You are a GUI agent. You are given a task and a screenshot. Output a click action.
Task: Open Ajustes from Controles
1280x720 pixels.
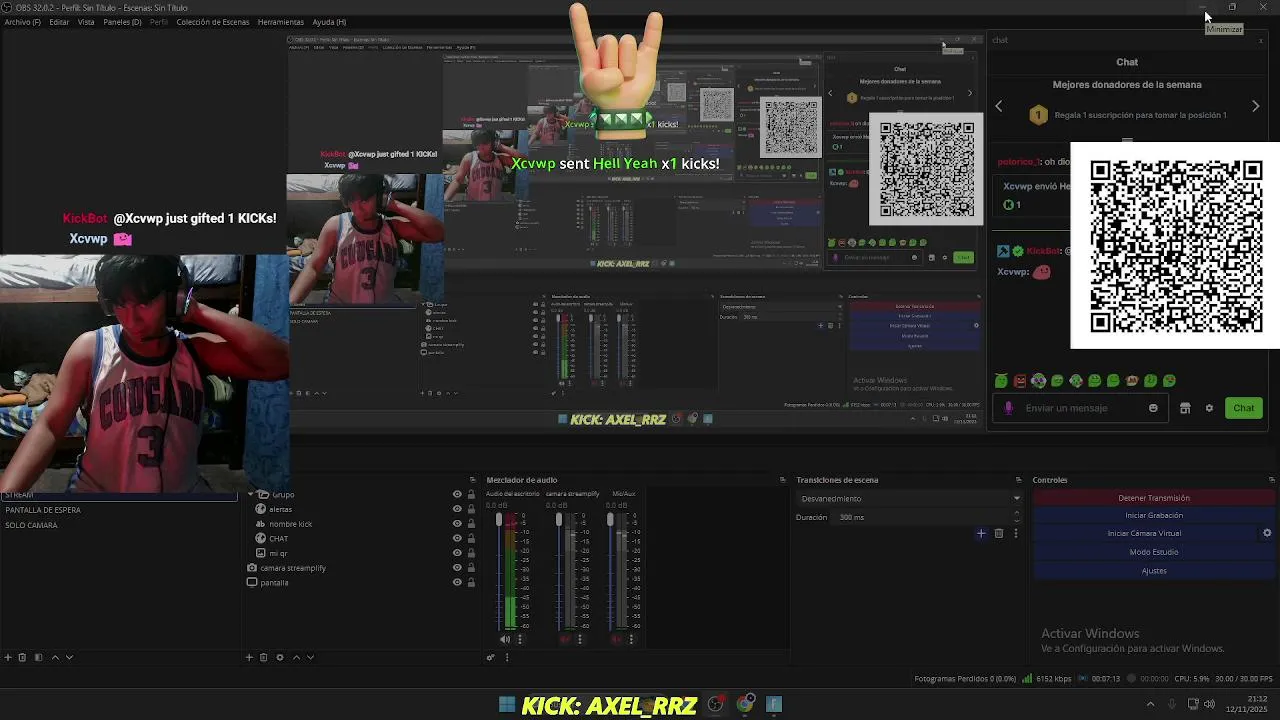point(1154,571)
